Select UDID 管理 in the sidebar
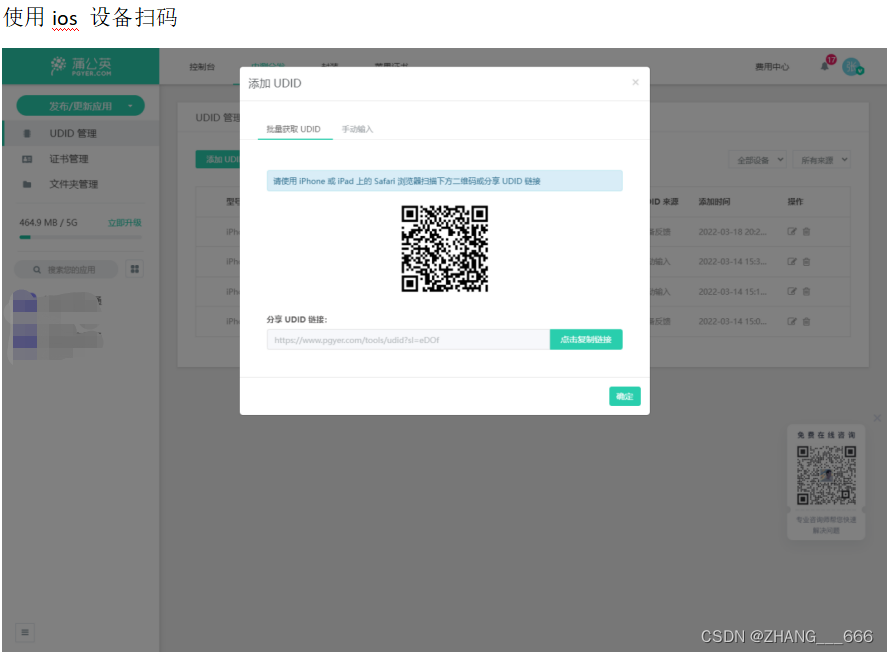This screenshot has height=655, width=889. (x=81, y=133)
